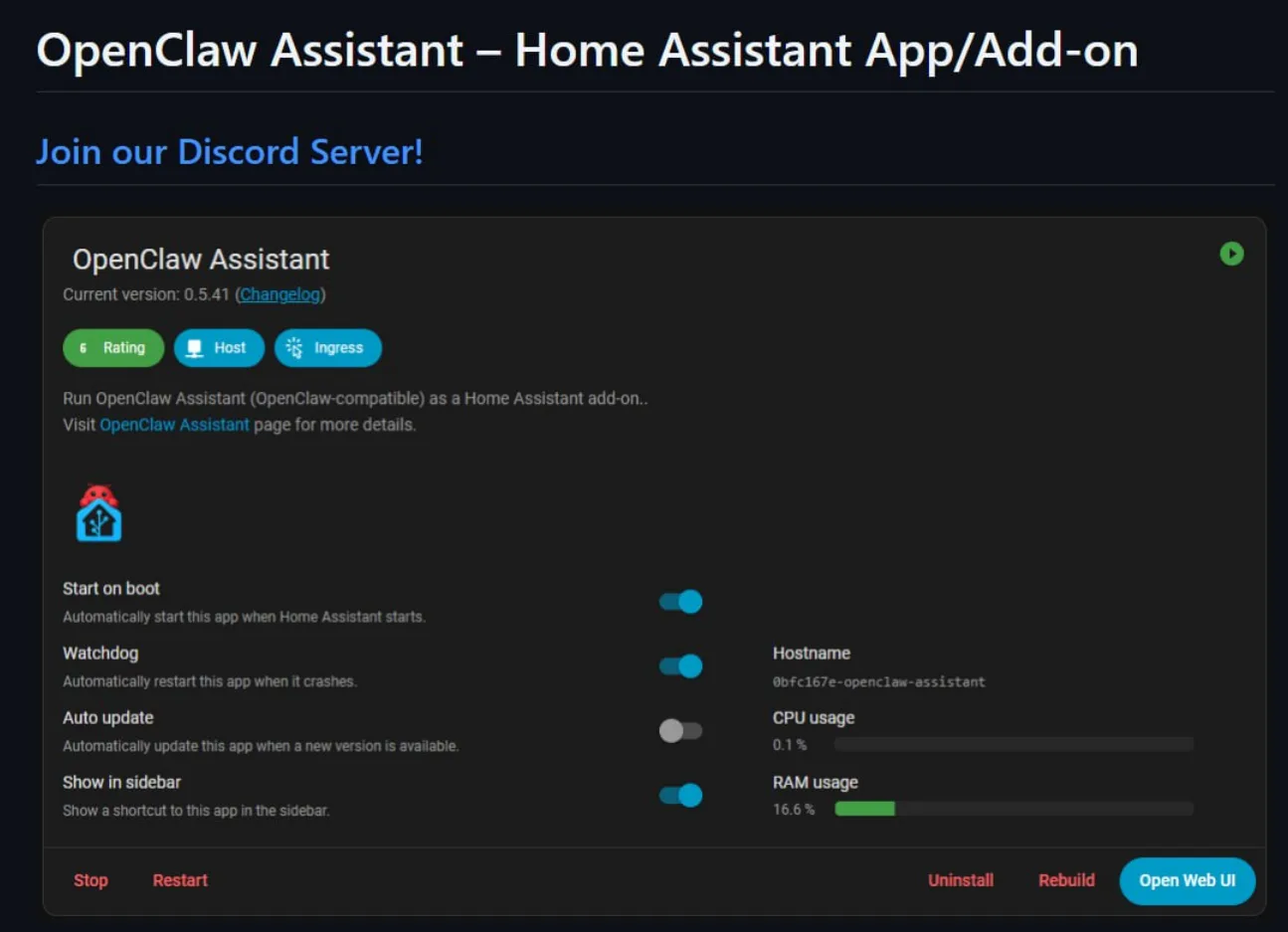Disable the Start on boot toggle
The width and height of the screenshot is (1288, 932).
[x=681, y=602]
